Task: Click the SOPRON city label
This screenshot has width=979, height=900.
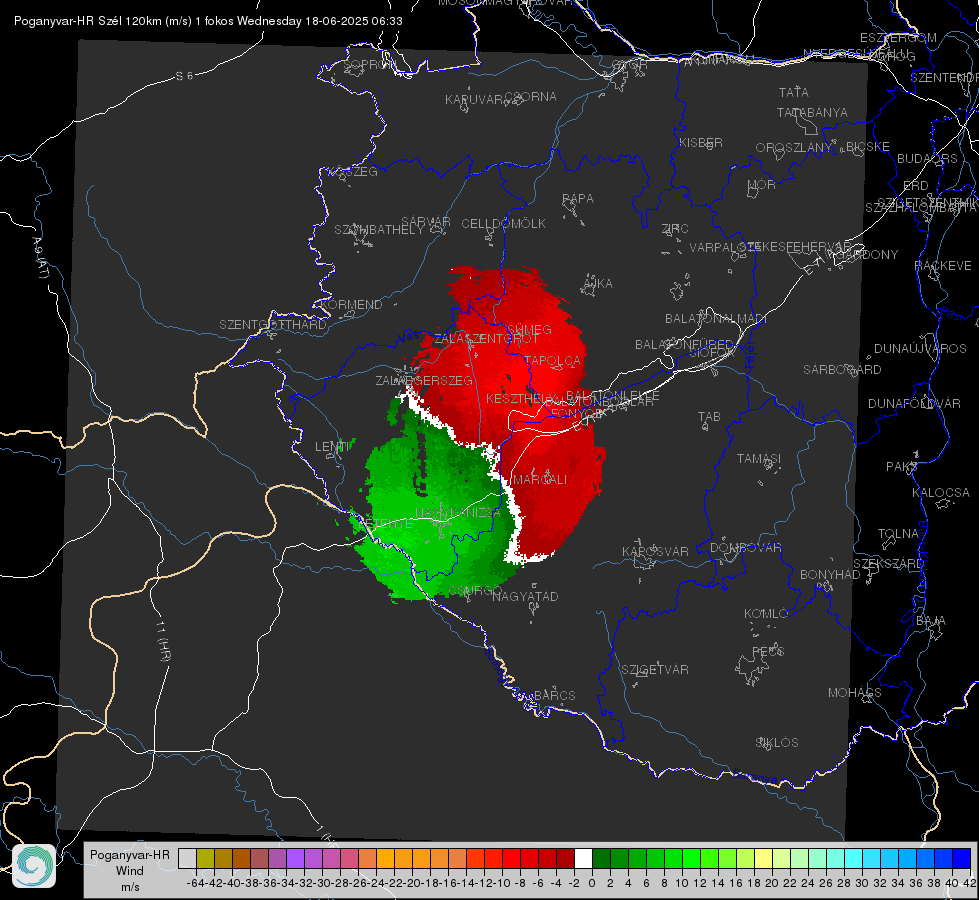Action: pyautogui.click(x=369, y=64)
